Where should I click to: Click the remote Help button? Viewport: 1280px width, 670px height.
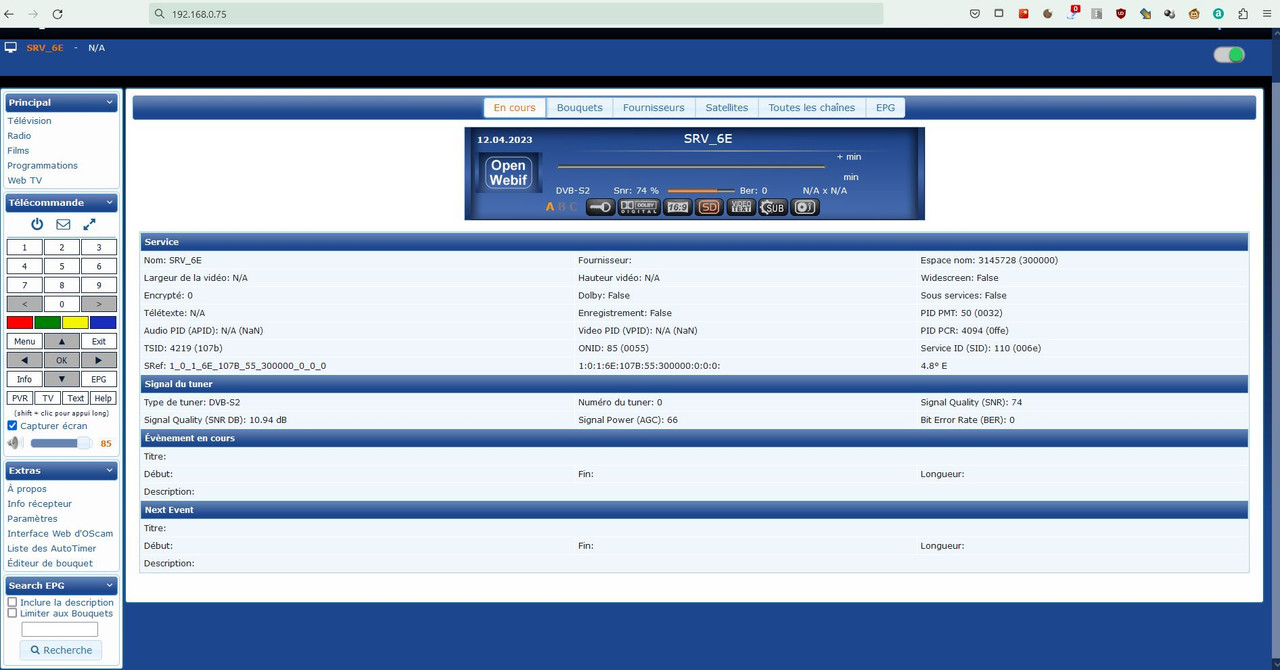coord(103,398)
